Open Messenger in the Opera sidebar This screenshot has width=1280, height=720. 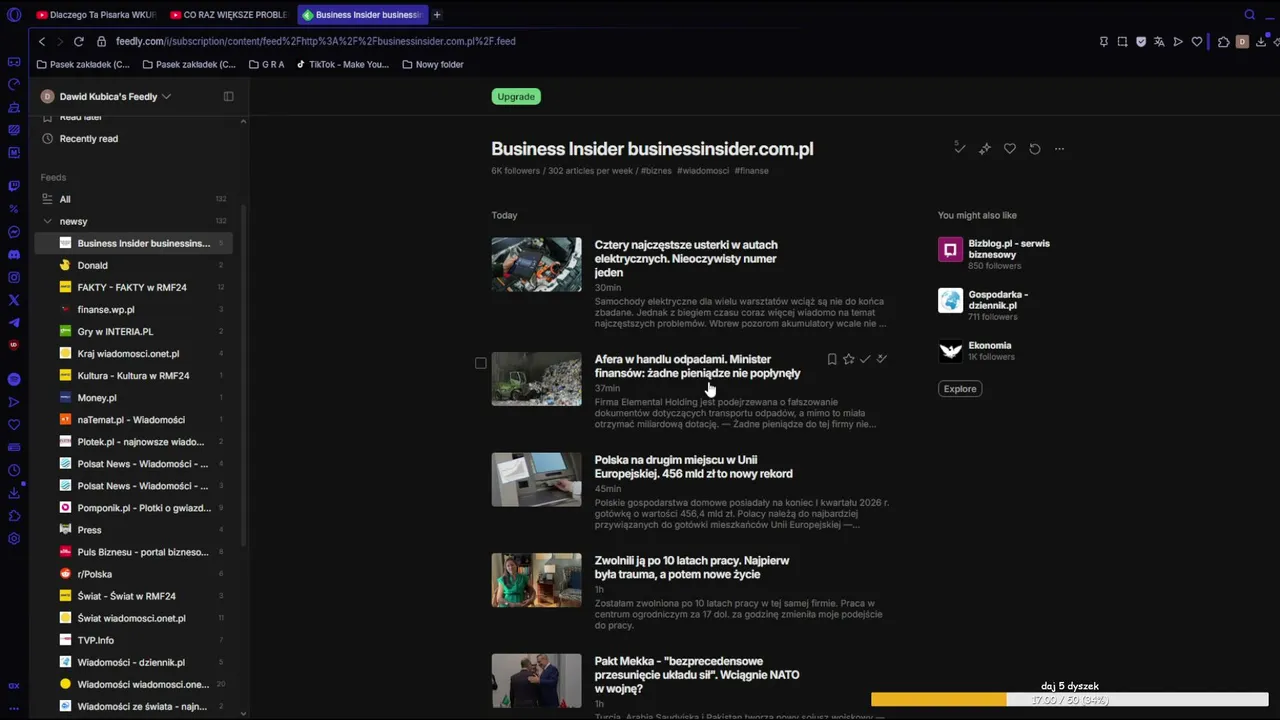click(14, 232)
